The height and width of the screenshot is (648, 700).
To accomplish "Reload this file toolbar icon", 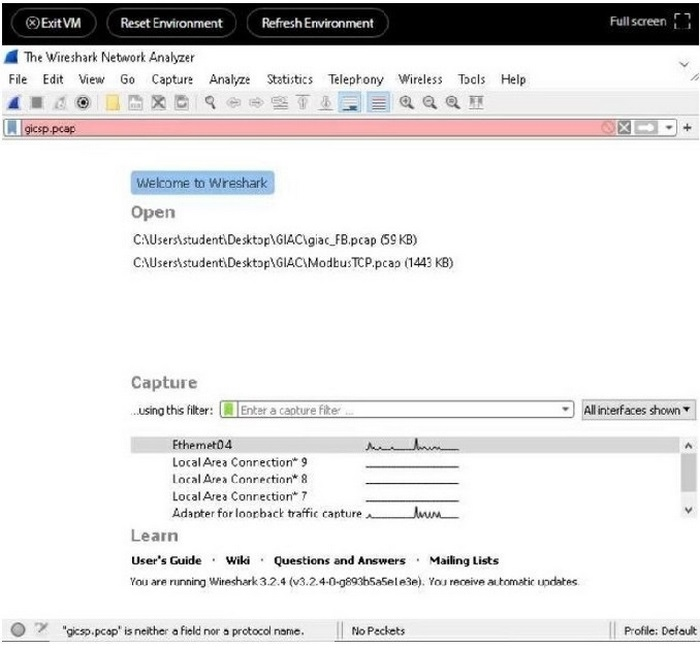I will click(x=182, y=103).
